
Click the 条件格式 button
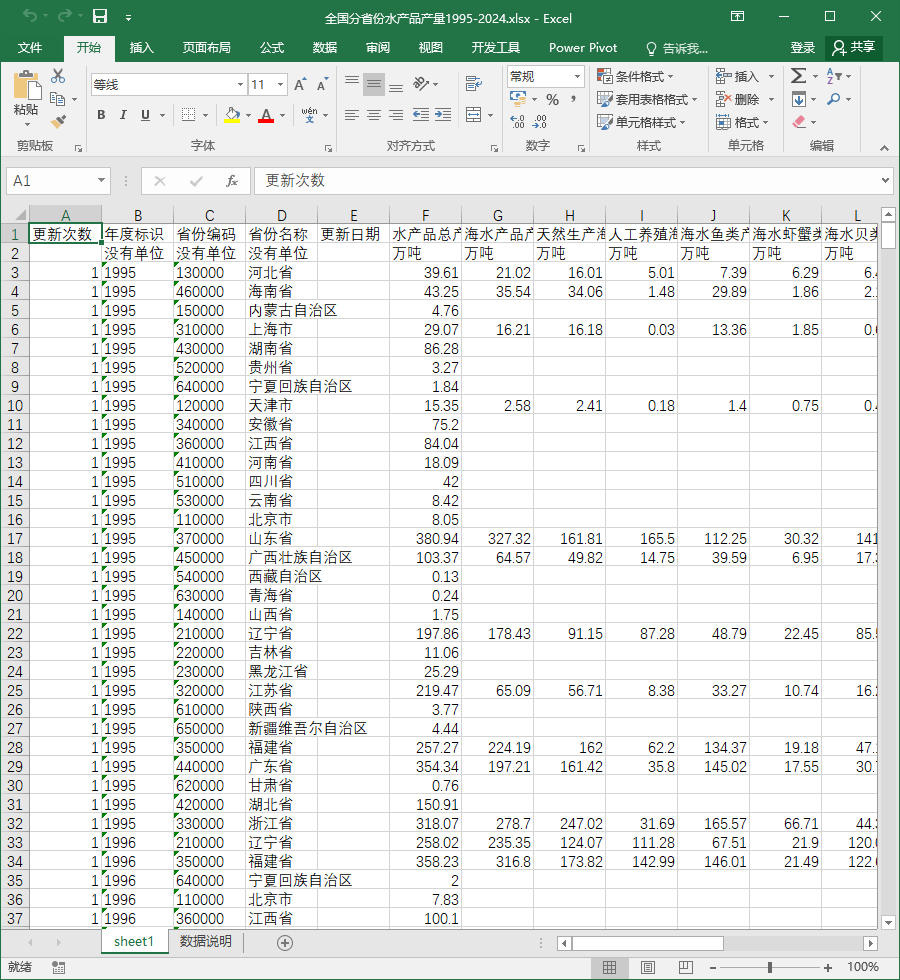point(635,76)
